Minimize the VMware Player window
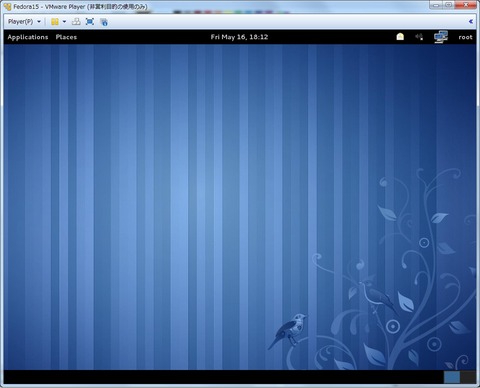The width and height of the screenshot is (480, 388). pyautogui.click(x=436, y=5)
